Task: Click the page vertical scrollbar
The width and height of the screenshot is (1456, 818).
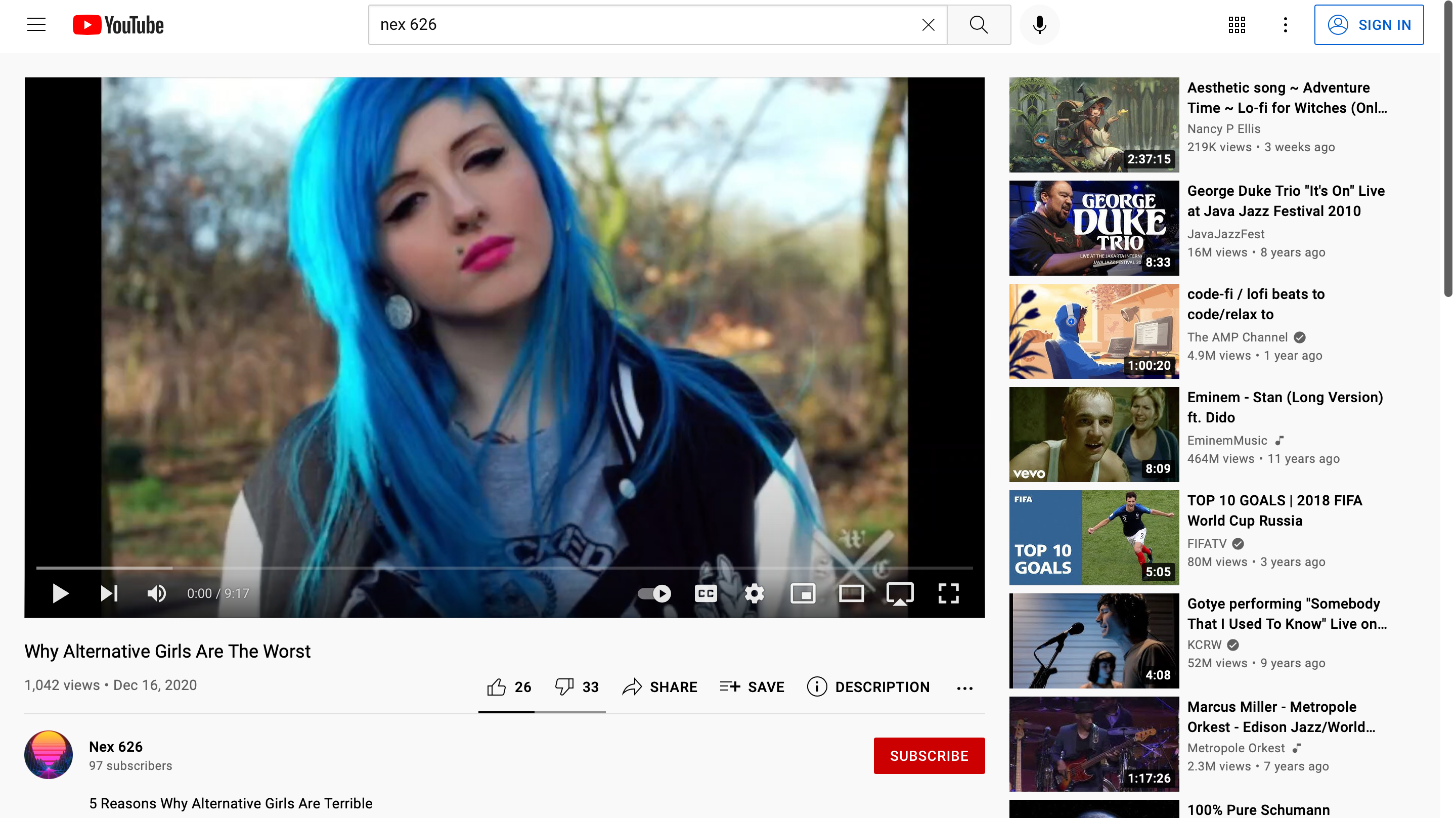Action: (x=1447, y=148)
